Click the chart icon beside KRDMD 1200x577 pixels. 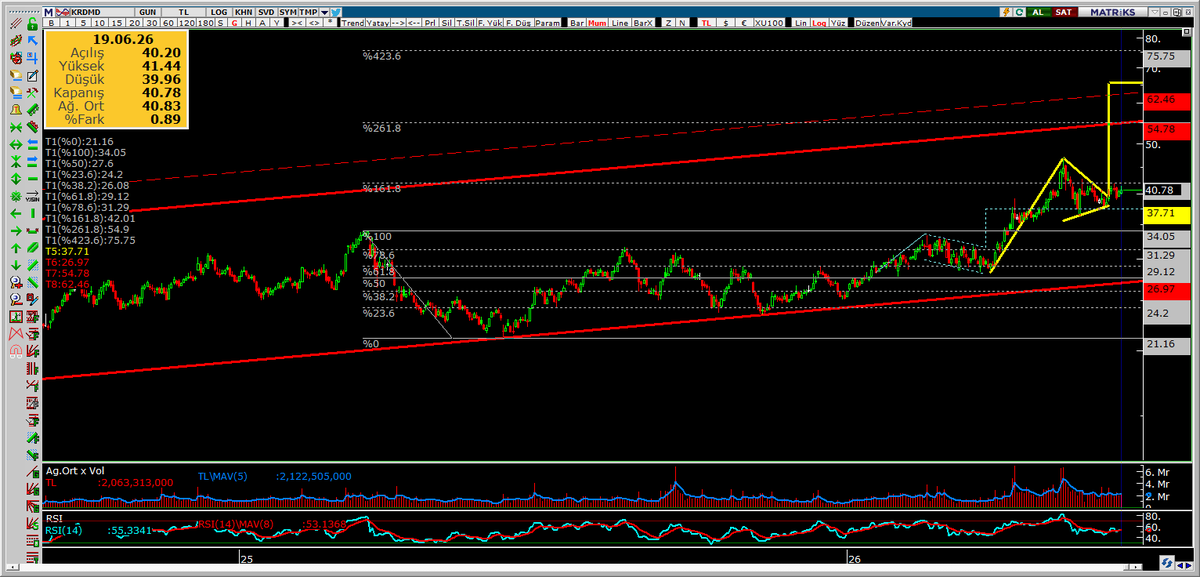pyautogui.click(x=63, y=12)
